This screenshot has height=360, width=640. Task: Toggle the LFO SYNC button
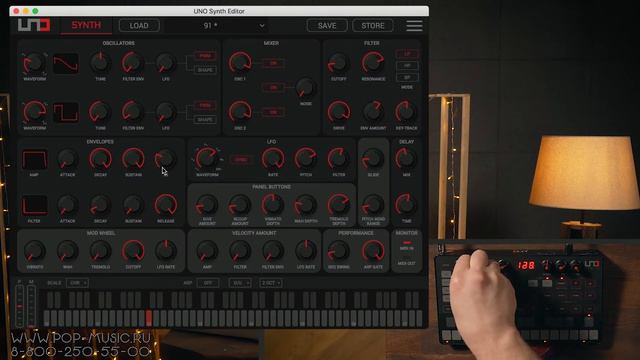tap(241, 159)
